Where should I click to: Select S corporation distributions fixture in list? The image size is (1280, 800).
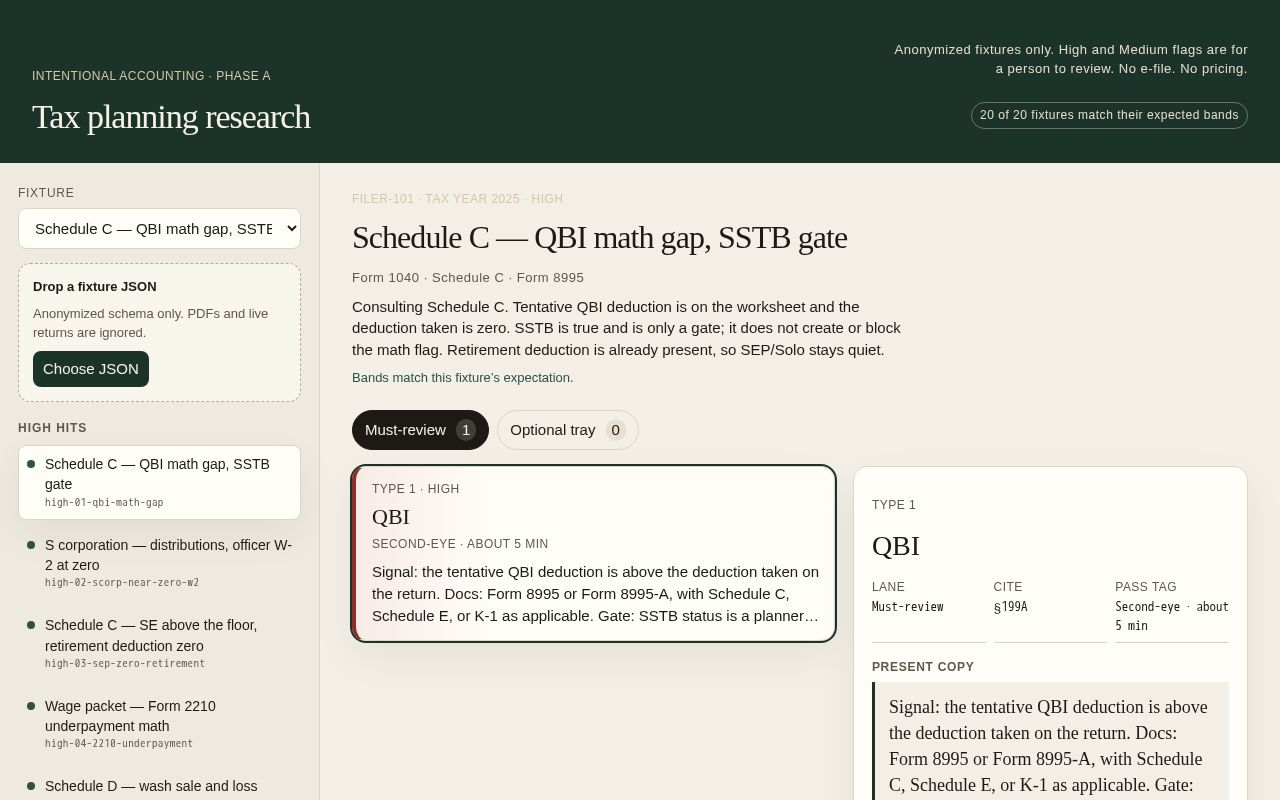pyautogui.click(x=159, y=563)
